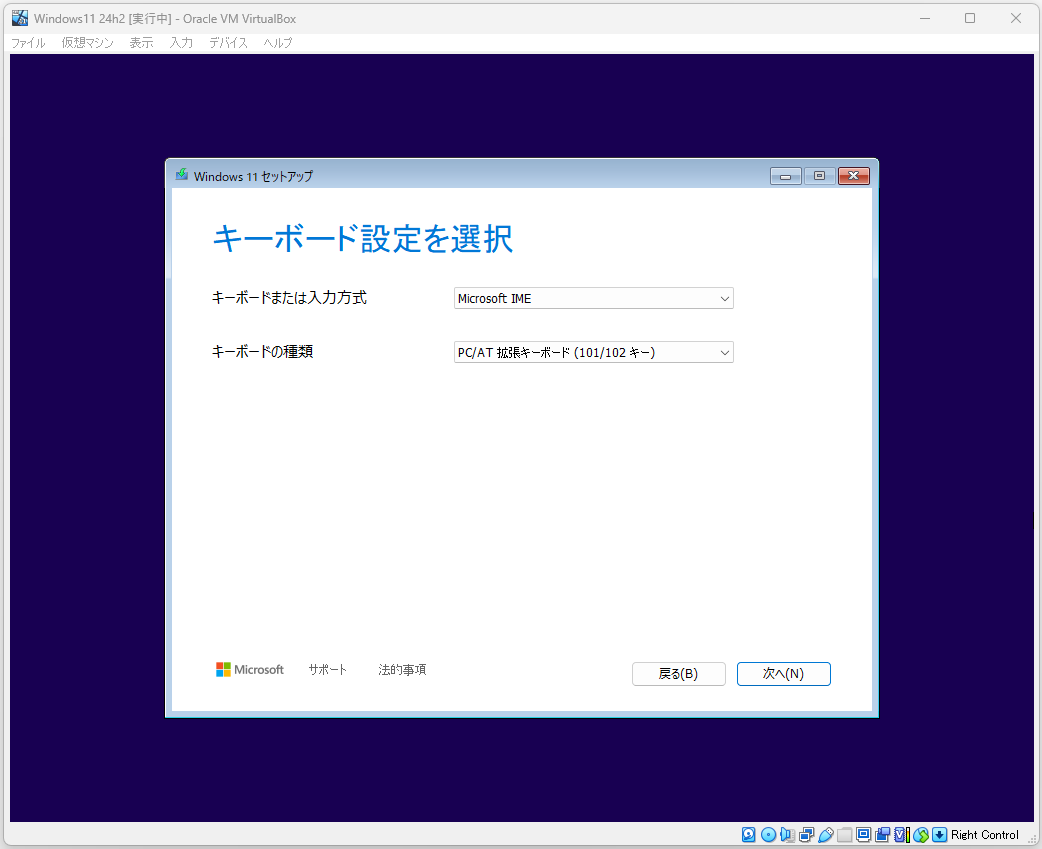Click the 次へ(N) button

tap(783, 673)
